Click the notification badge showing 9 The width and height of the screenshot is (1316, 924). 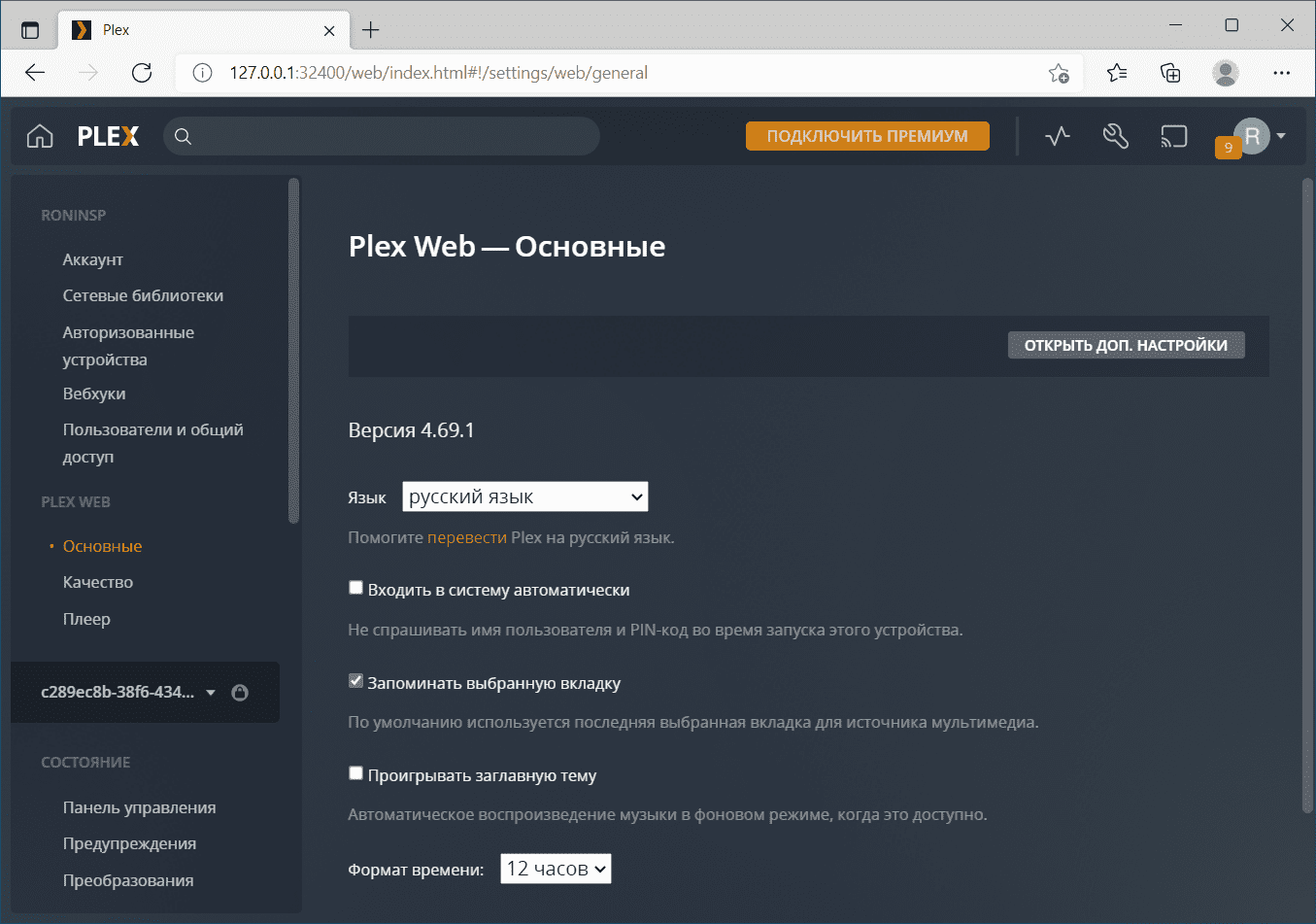[x=1228, y=148]
